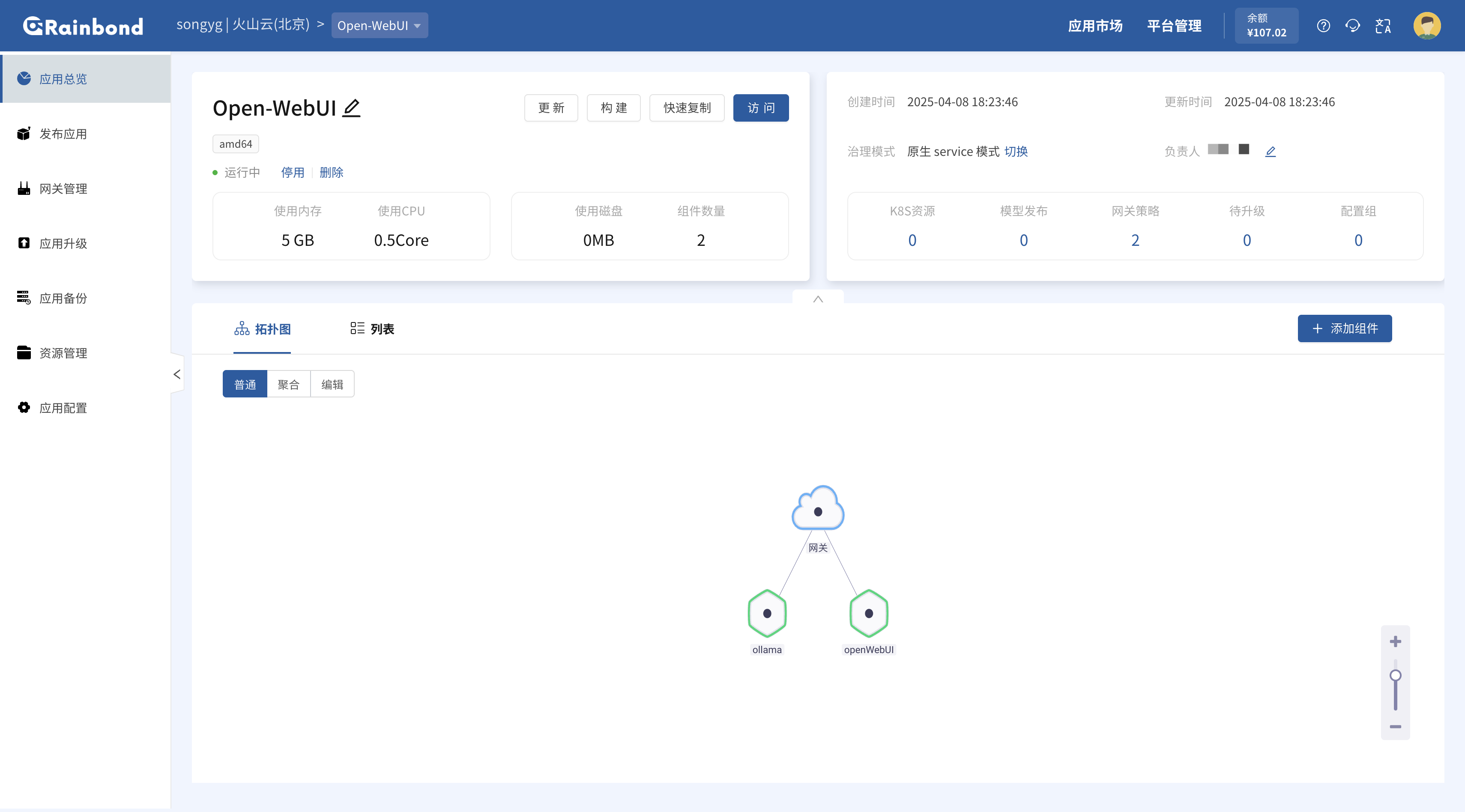Image resolution: width=1465 pixels, height=812 pixels.
Task: Open the 网关策略 count 2
Action: (1135, 240)
